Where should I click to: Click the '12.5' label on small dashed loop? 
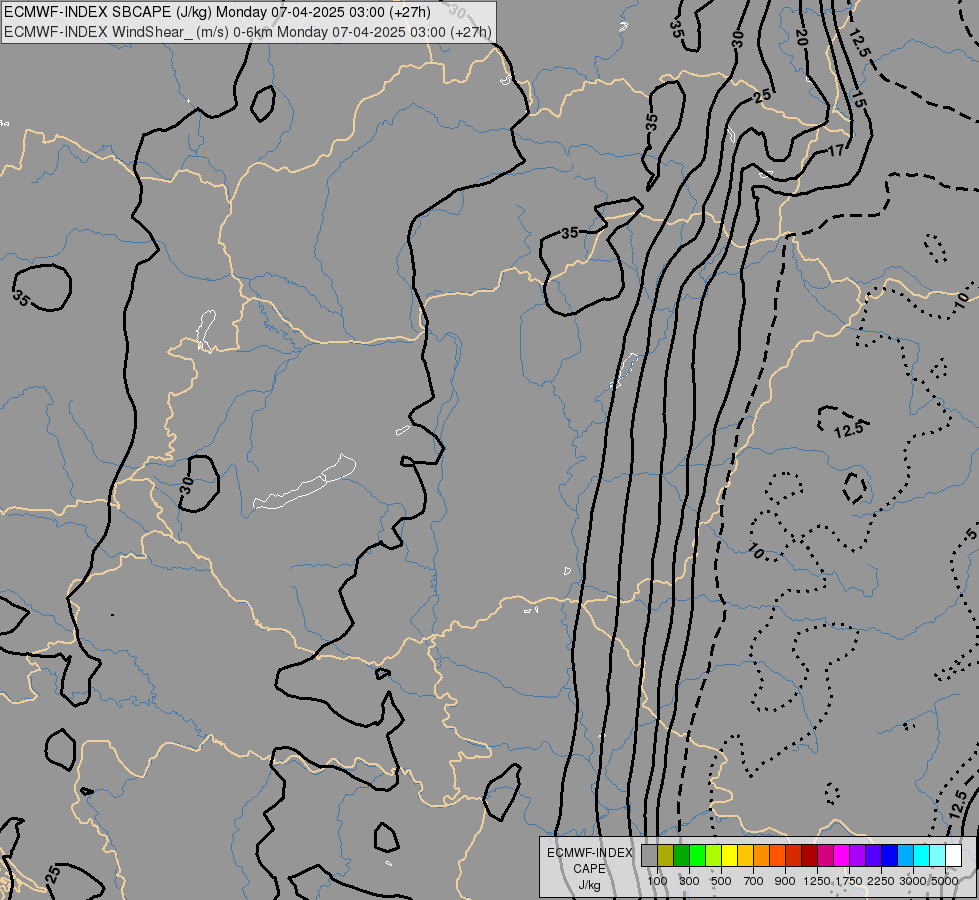point(849,430)
